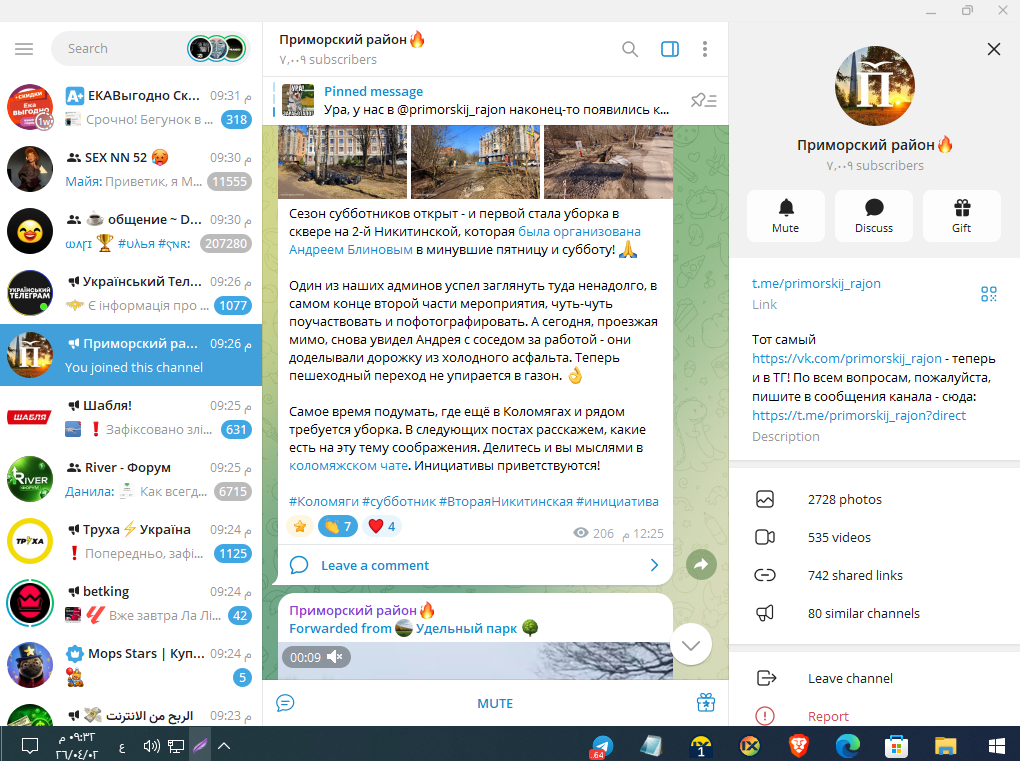Screen dimensions: 1020x761
Task: Open Microsoft Edge from taskbar
Action: pyautogui.click(x=848, y=746)
